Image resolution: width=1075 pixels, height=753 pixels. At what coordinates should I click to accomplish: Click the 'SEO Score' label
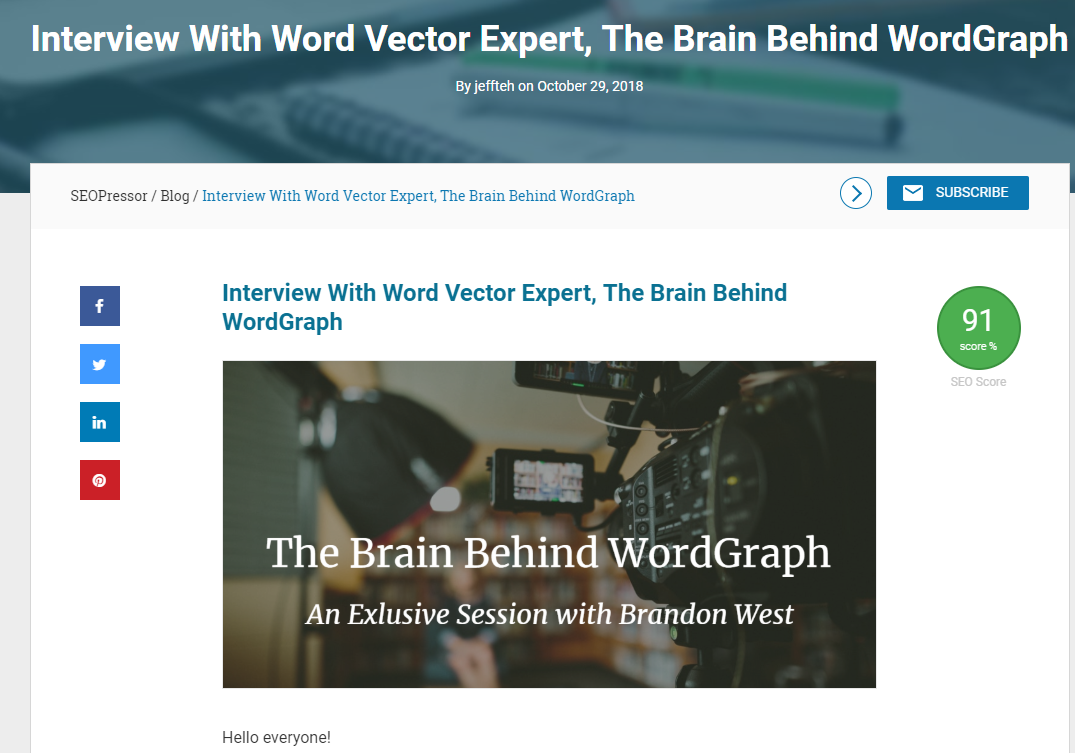978,382
